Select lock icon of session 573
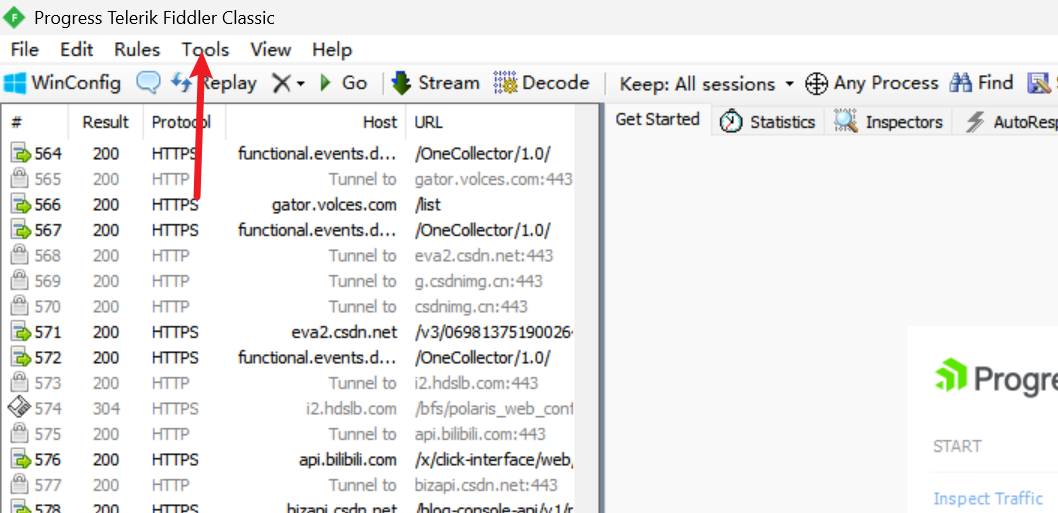Image resolution: width=1058 pixels, height=513 pixels. click(20, 383)
